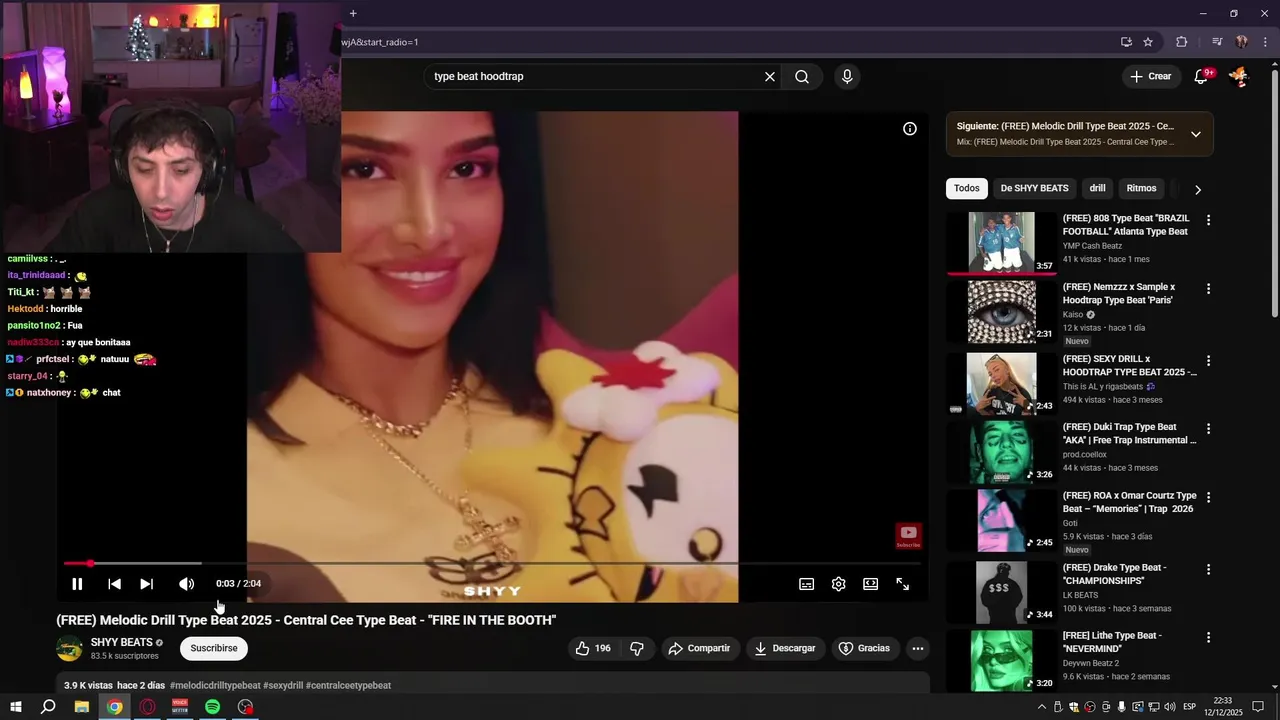Screen dimensions: 1280x720
Task: Expand the Siguiente mix playlist panel
Action: pos(1195,134)
